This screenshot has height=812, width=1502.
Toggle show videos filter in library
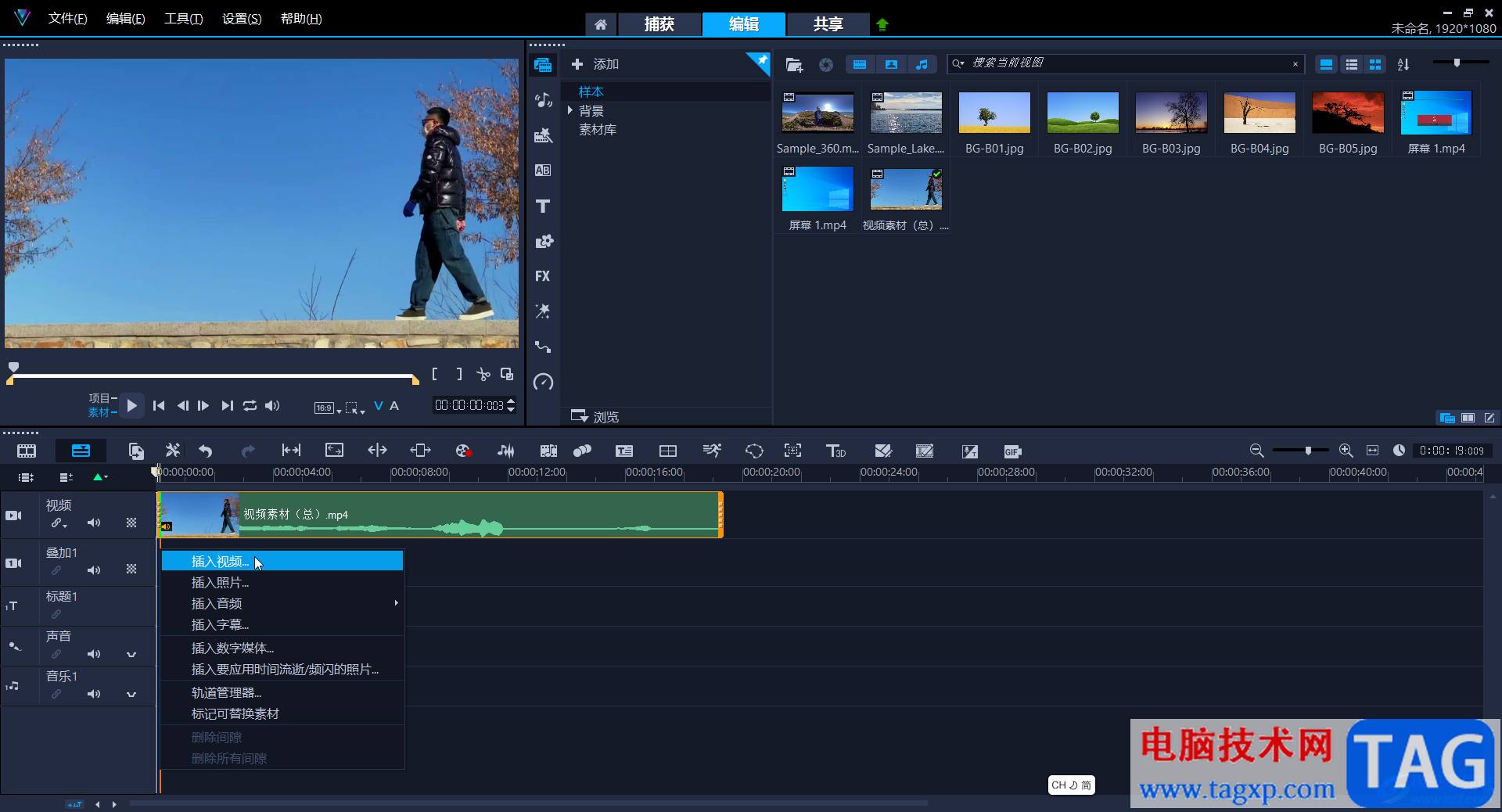860,64
